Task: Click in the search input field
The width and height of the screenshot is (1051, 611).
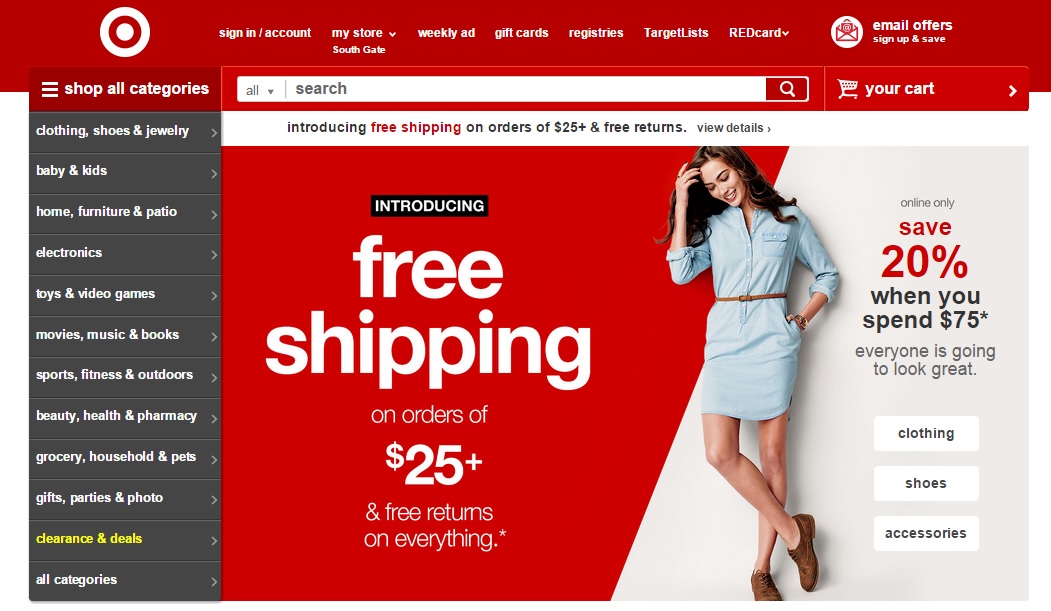Action: click(x=526, y=89)
